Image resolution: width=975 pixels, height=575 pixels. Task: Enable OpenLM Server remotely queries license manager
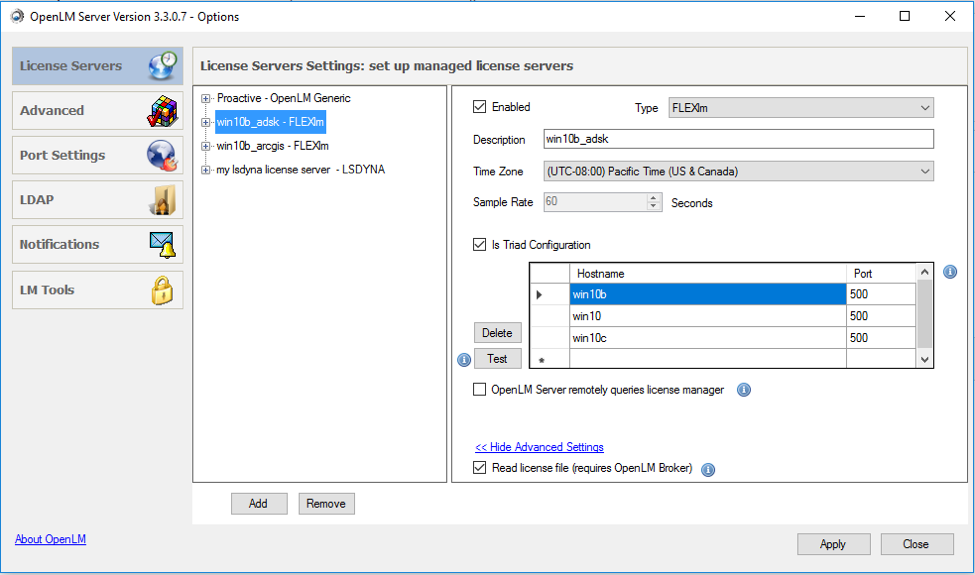[x=480, y=390]
